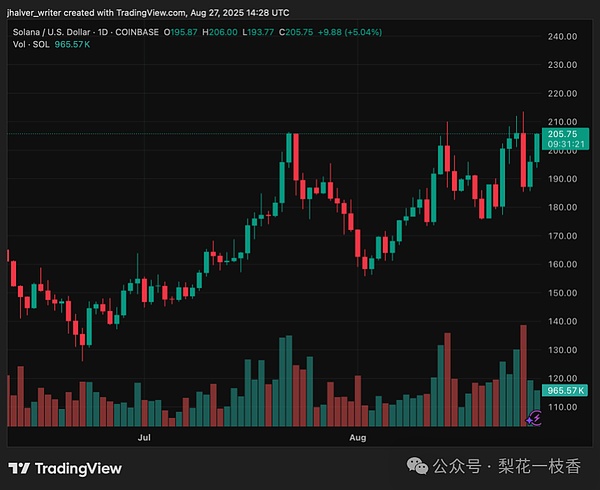Click the 150.00 price axis label

(562, 293)
